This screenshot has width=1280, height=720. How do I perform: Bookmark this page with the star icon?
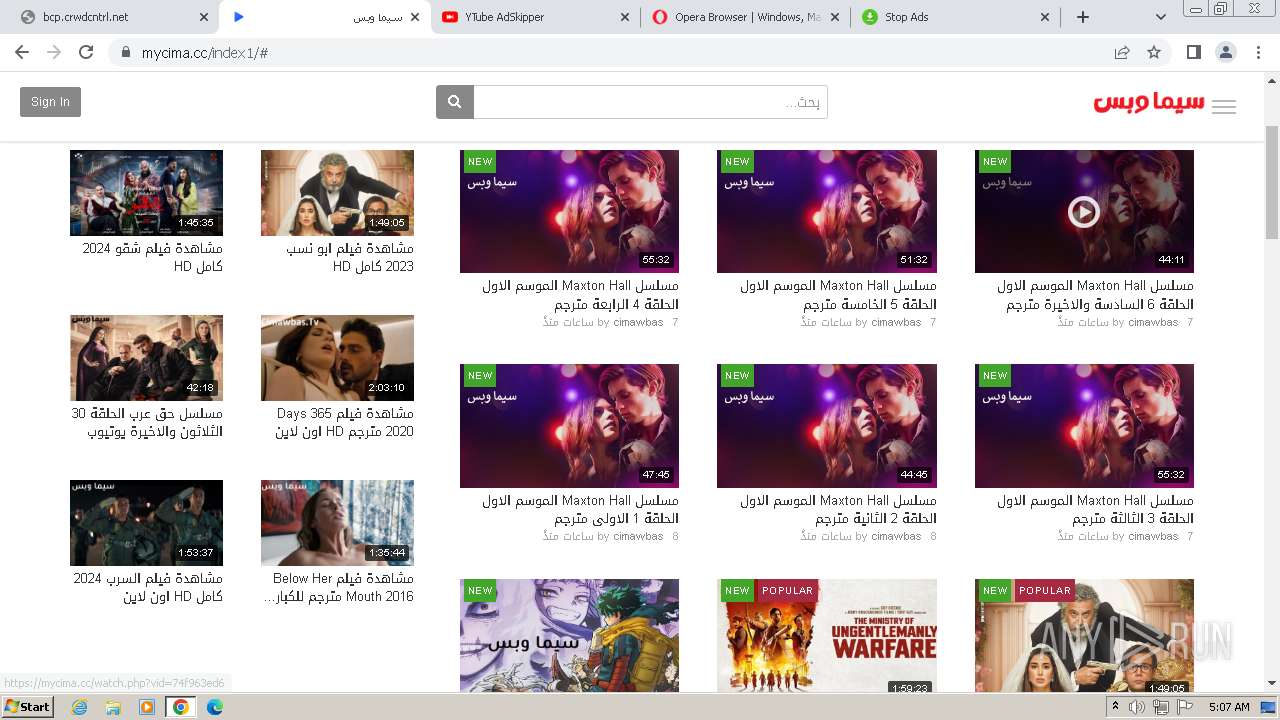click(1154, 52)
